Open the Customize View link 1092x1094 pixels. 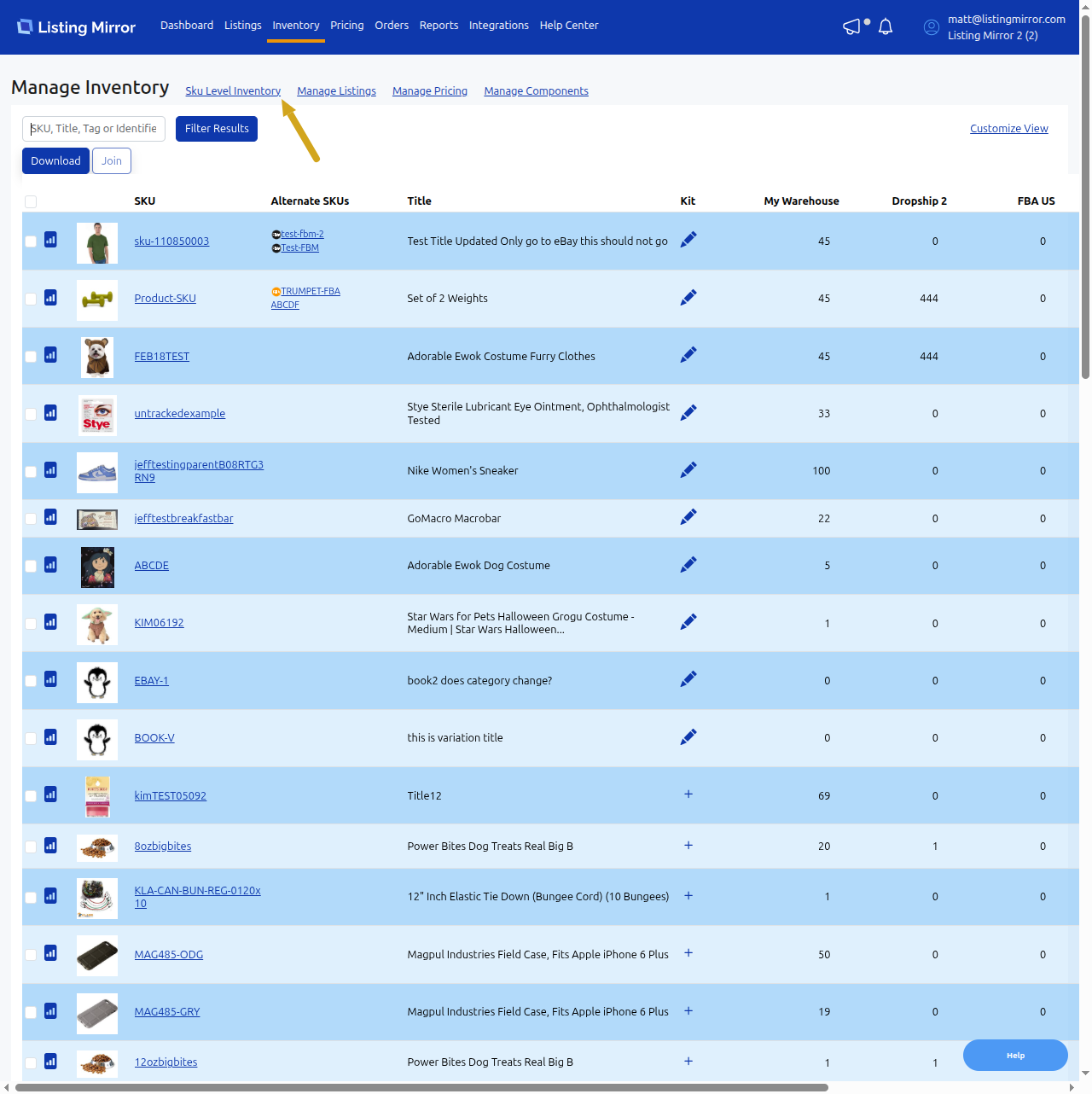click(x=1008, y=129)
